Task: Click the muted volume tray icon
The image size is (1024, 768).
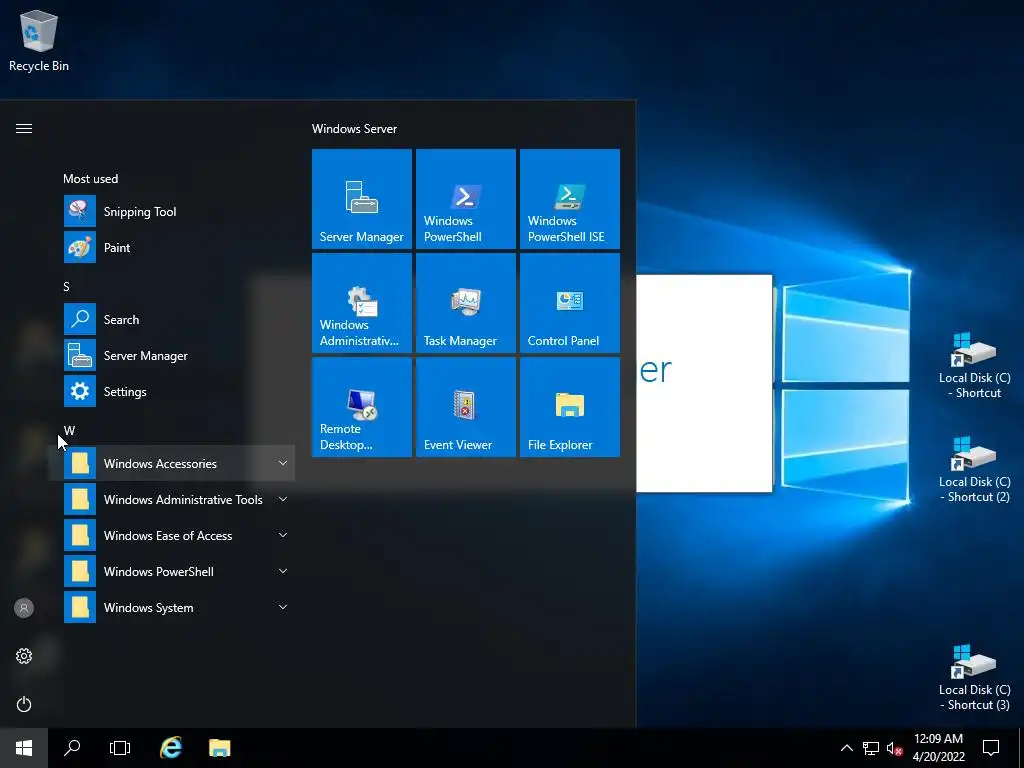Action: 894,748
